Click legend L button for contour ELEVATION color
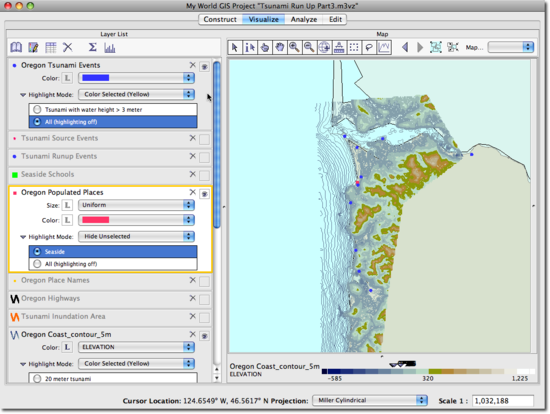 67,347
